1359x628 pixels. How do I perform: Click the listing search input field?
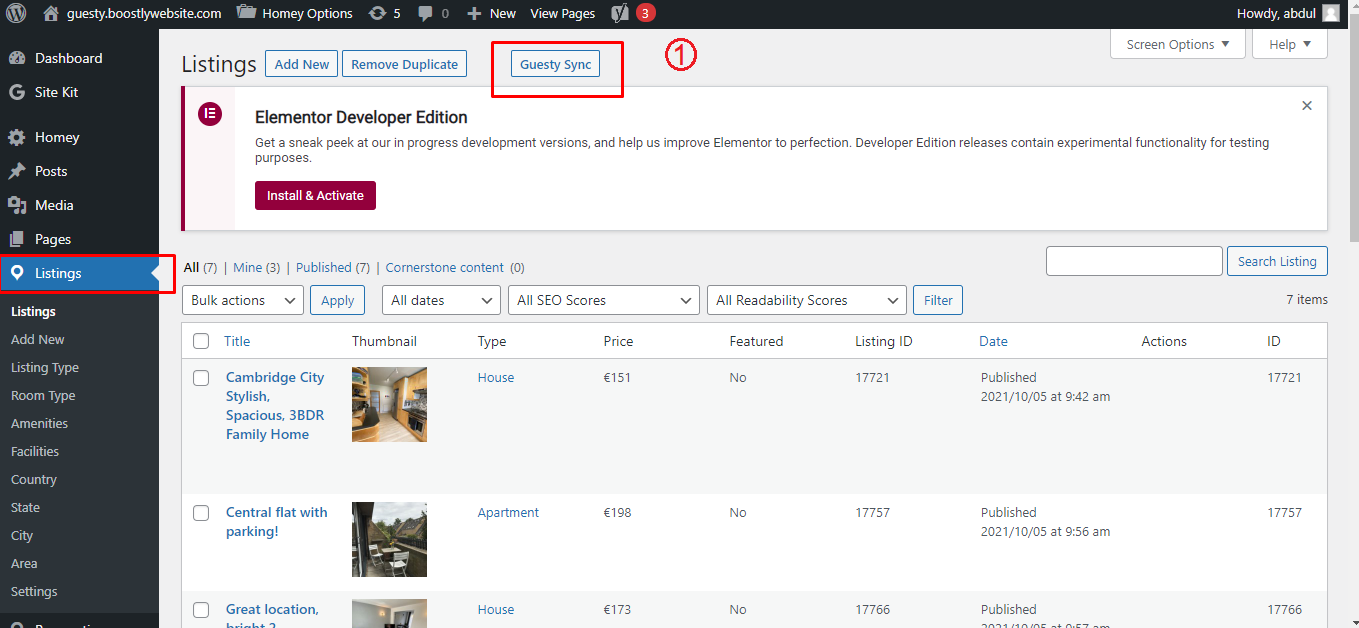[1134, 261]
